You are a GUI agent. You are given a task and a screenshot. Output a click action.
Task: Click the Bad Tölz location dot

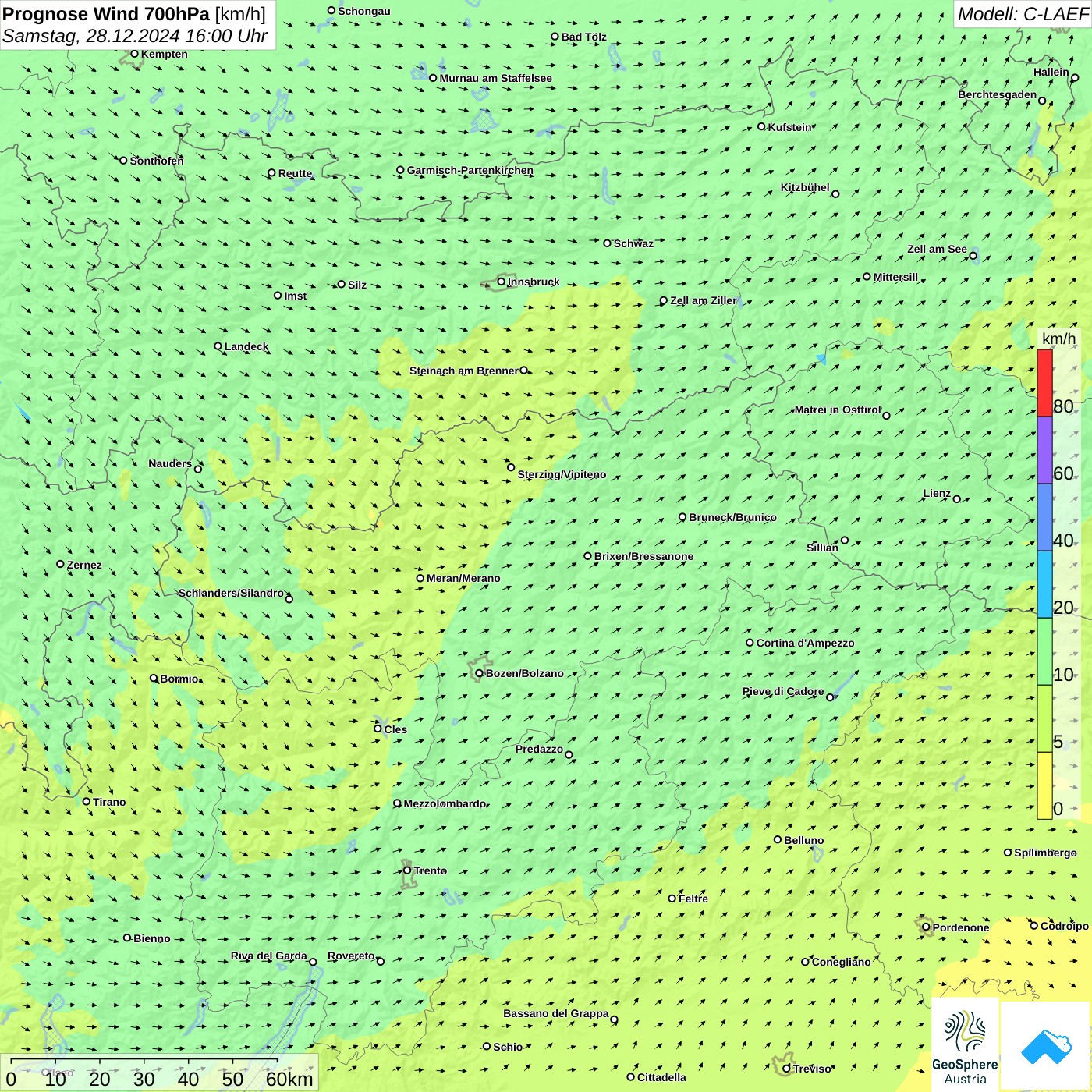[555, 37]
